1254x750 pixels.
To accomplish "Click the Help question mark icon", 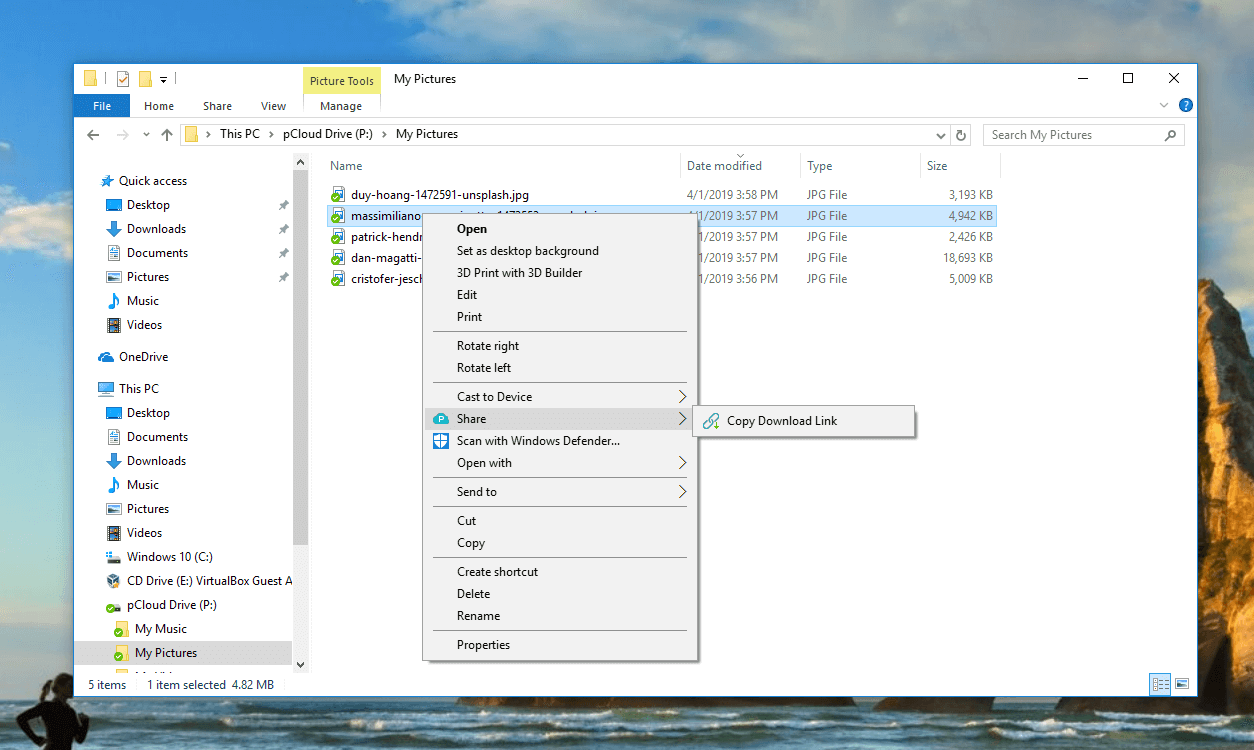I will point(1185,105).
